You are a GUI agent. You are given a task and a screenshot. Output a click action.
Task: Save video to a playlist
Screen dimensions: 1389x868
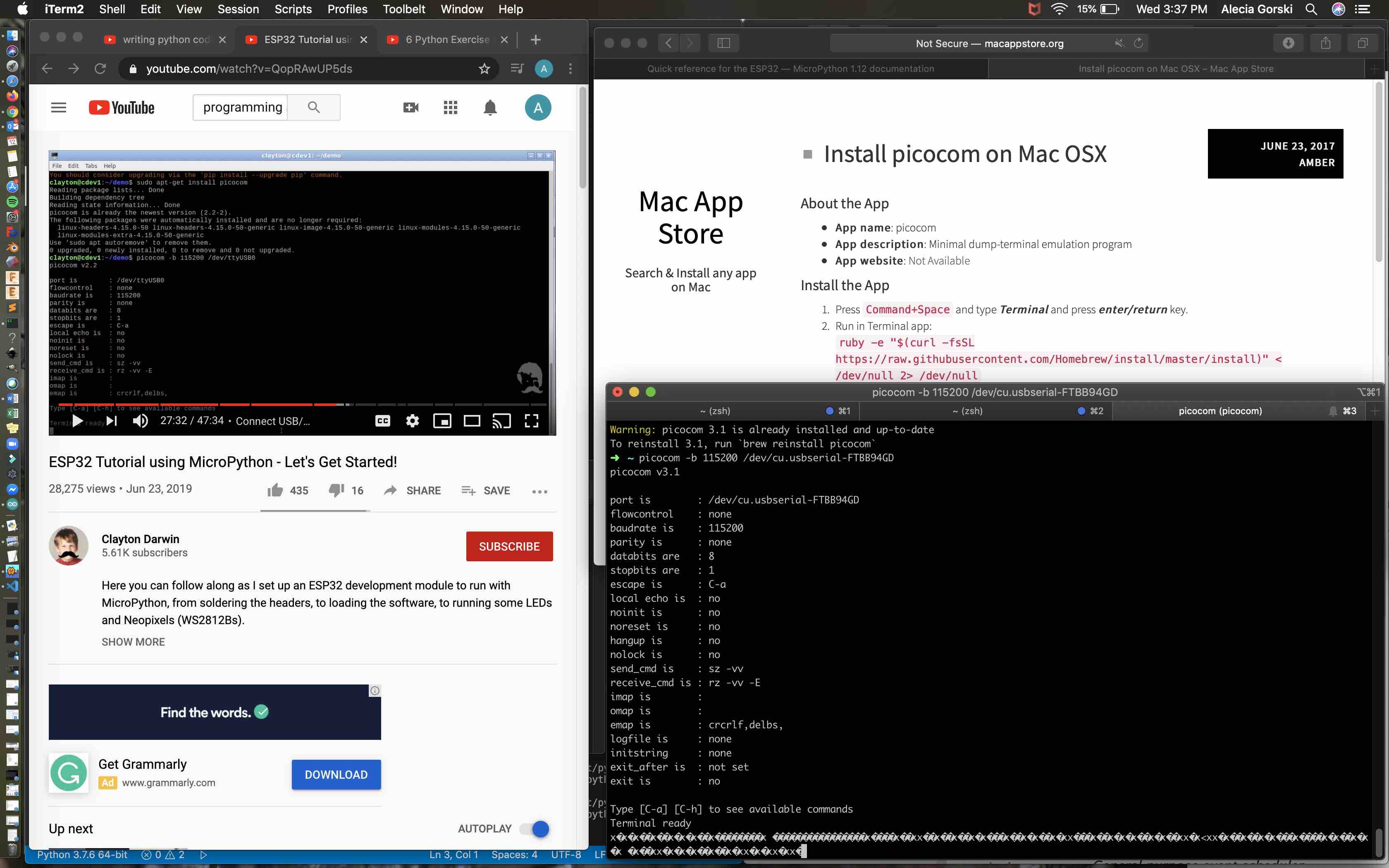(486, 490)
